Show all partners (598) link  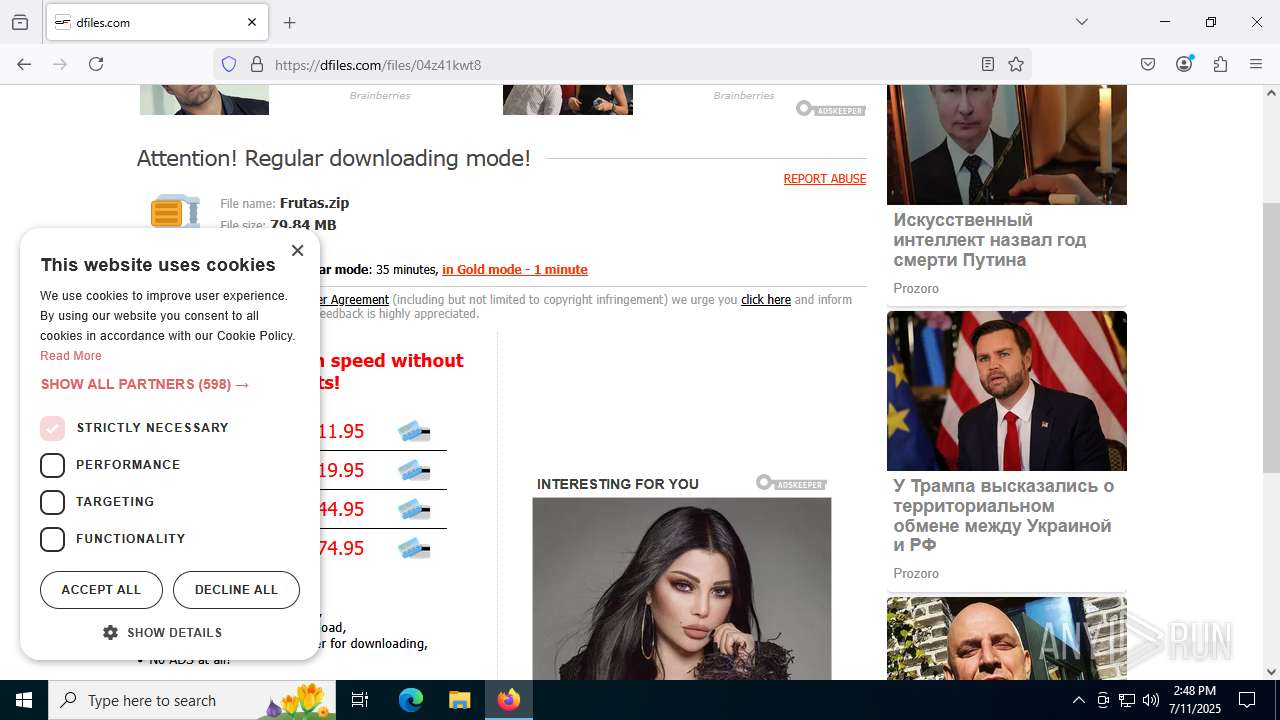[x=145, y=384]
